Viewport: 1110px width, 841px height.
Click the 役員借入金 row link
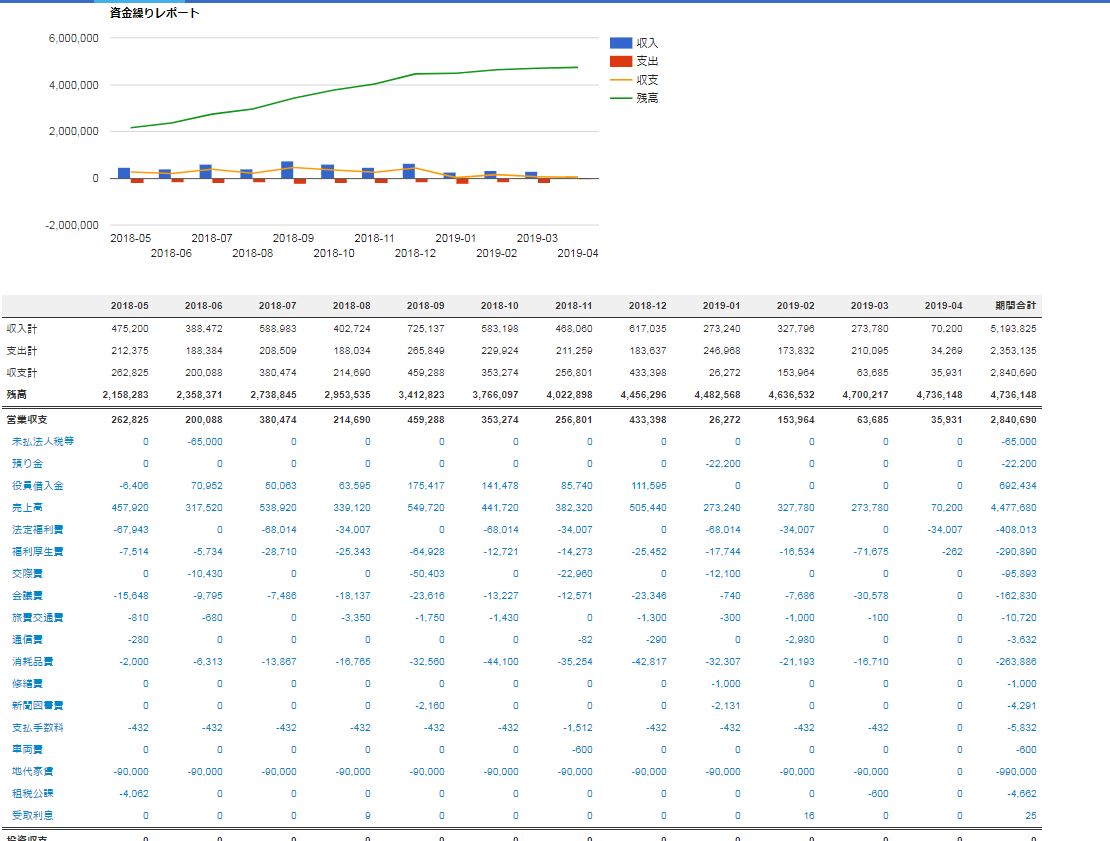pyautogui.click(x=37, y=486)
